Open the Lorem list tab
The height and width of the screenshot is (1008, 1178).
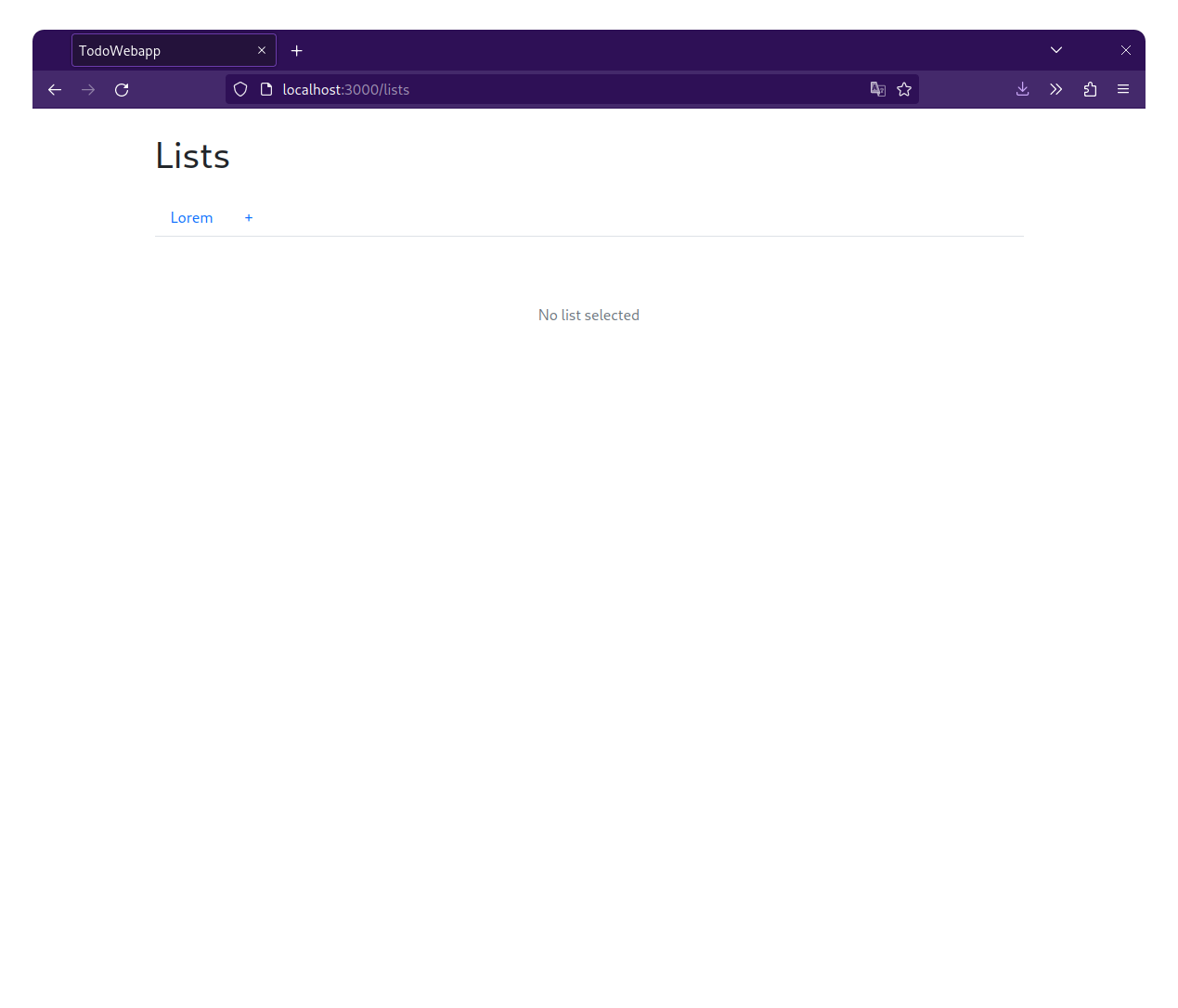pyautogui.click(x=191, y=218)
